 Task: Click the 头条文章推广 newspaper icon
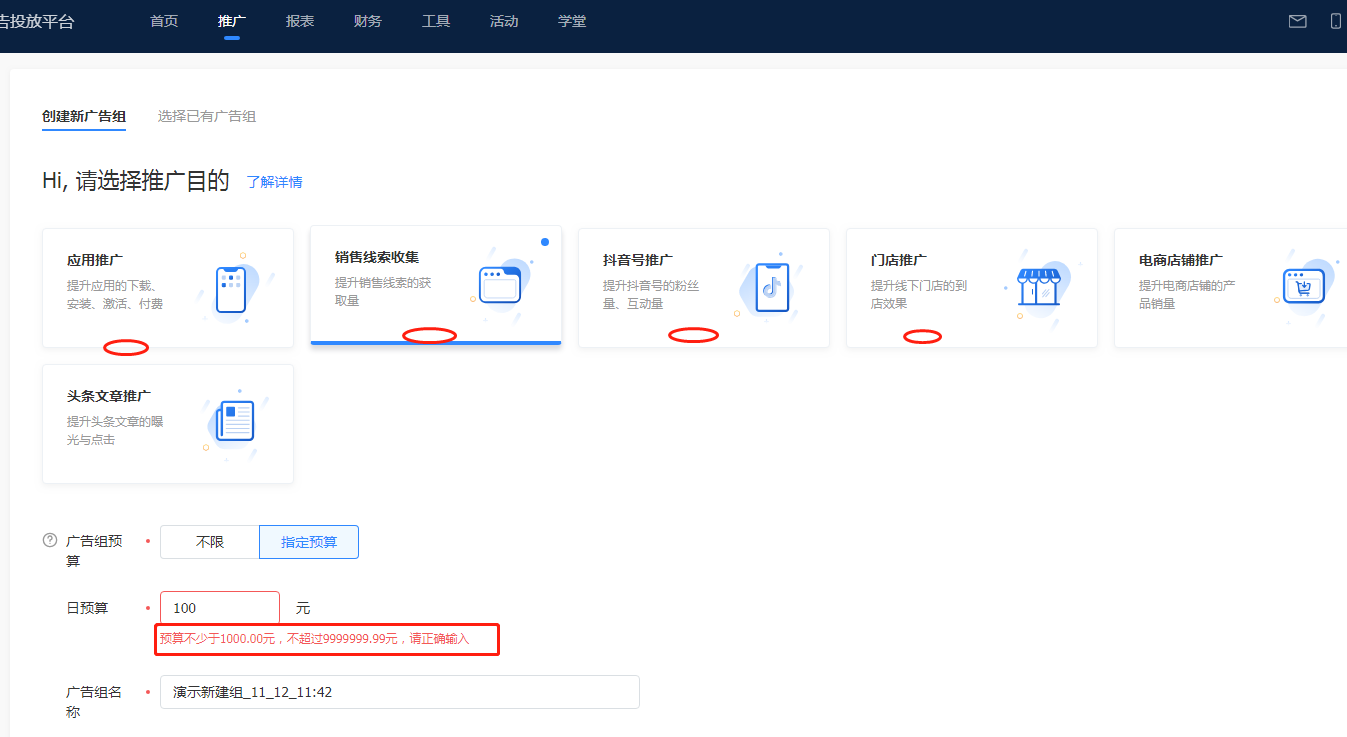(234, 422)
